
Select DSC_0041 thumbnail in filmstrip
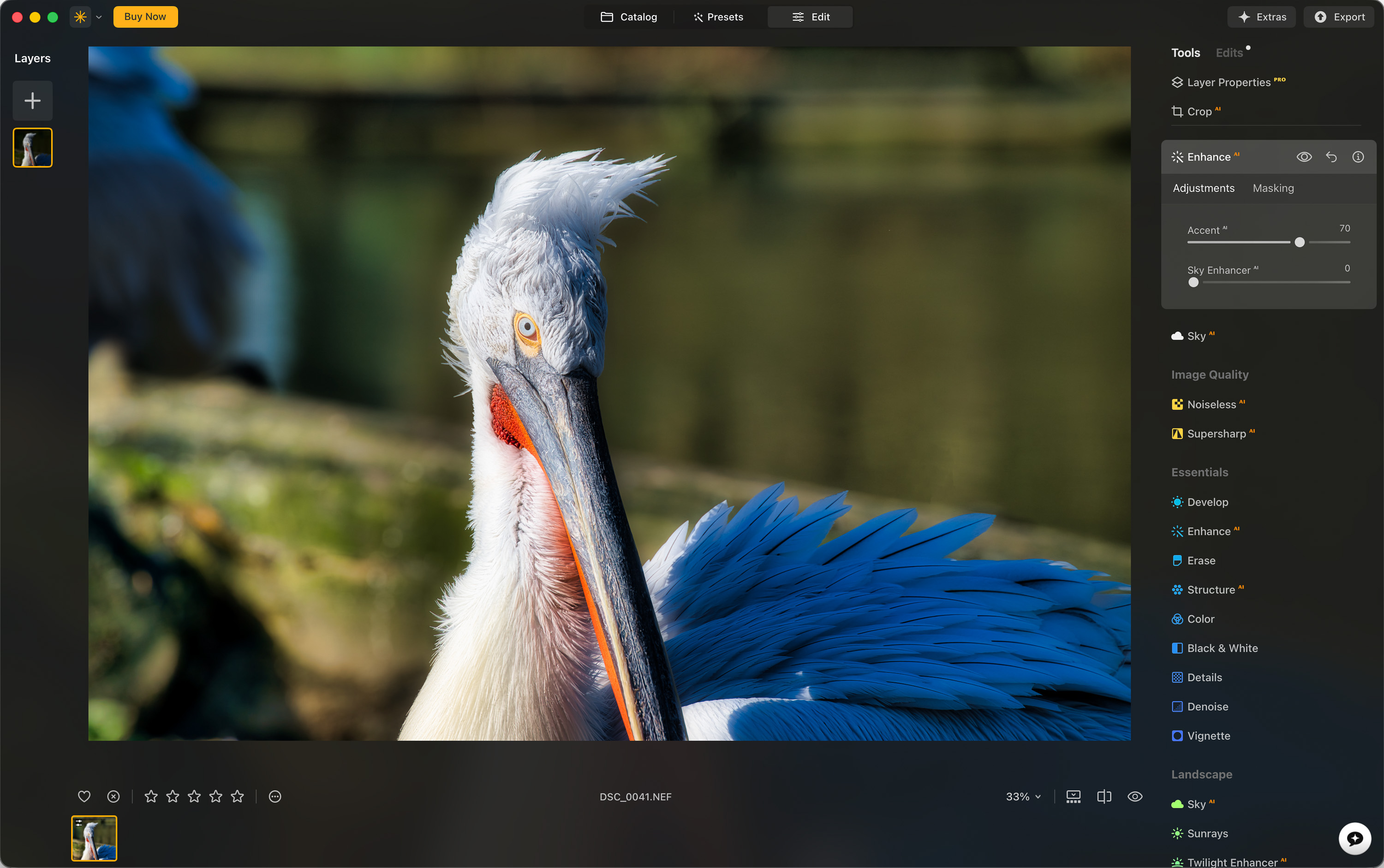pyautogui.click(x=94, y=838)
